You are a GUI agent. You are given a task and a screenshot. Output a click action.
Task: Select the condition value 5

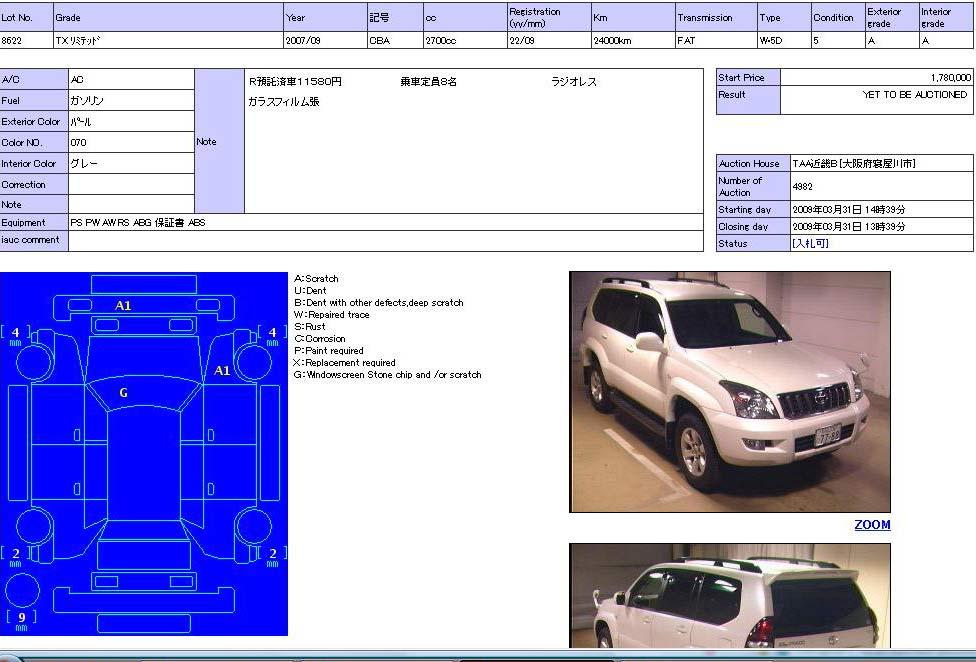[x=816, y=40]
